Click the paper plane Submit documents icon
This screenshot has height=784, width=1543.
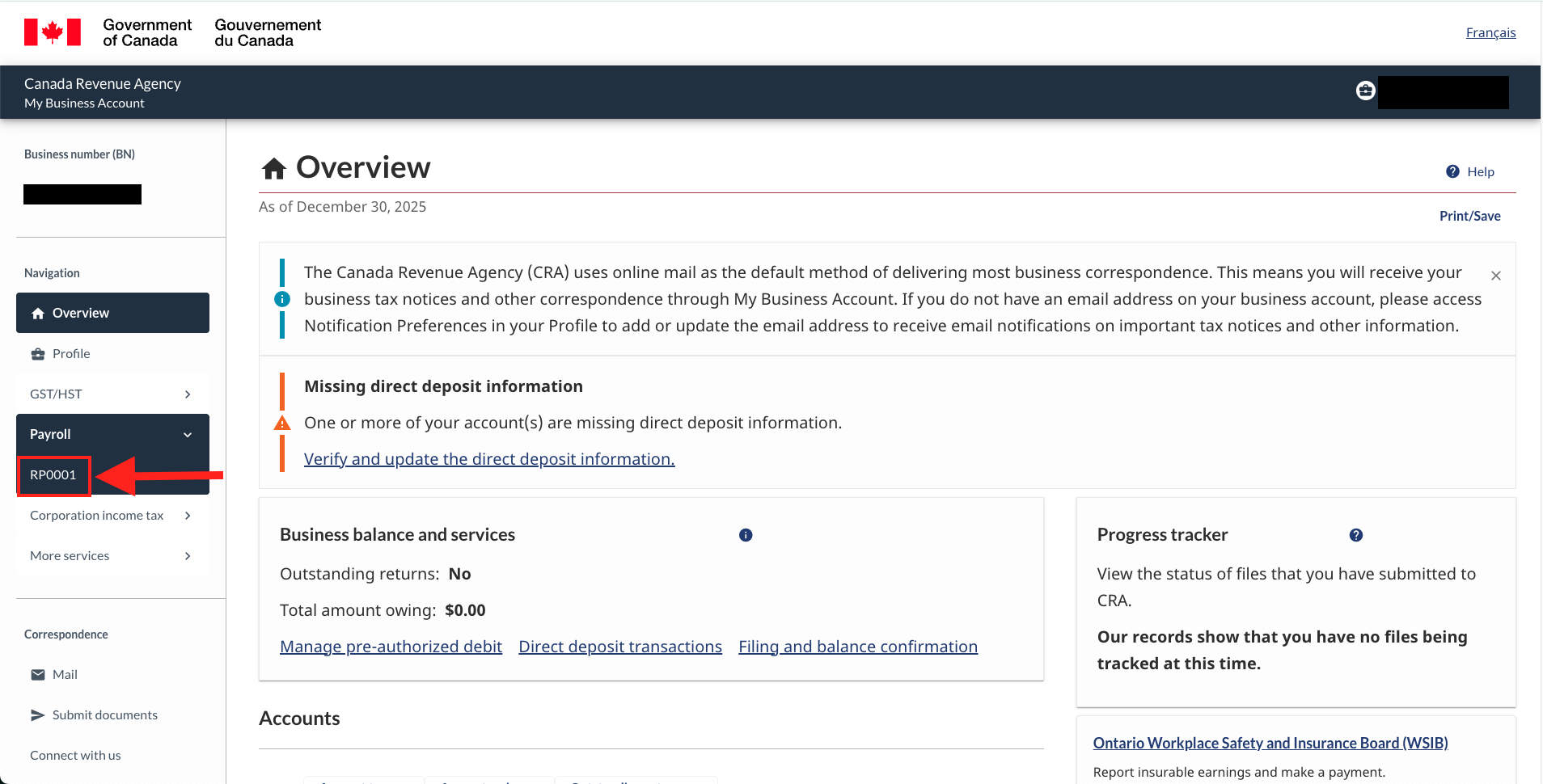tap(38, 715)
